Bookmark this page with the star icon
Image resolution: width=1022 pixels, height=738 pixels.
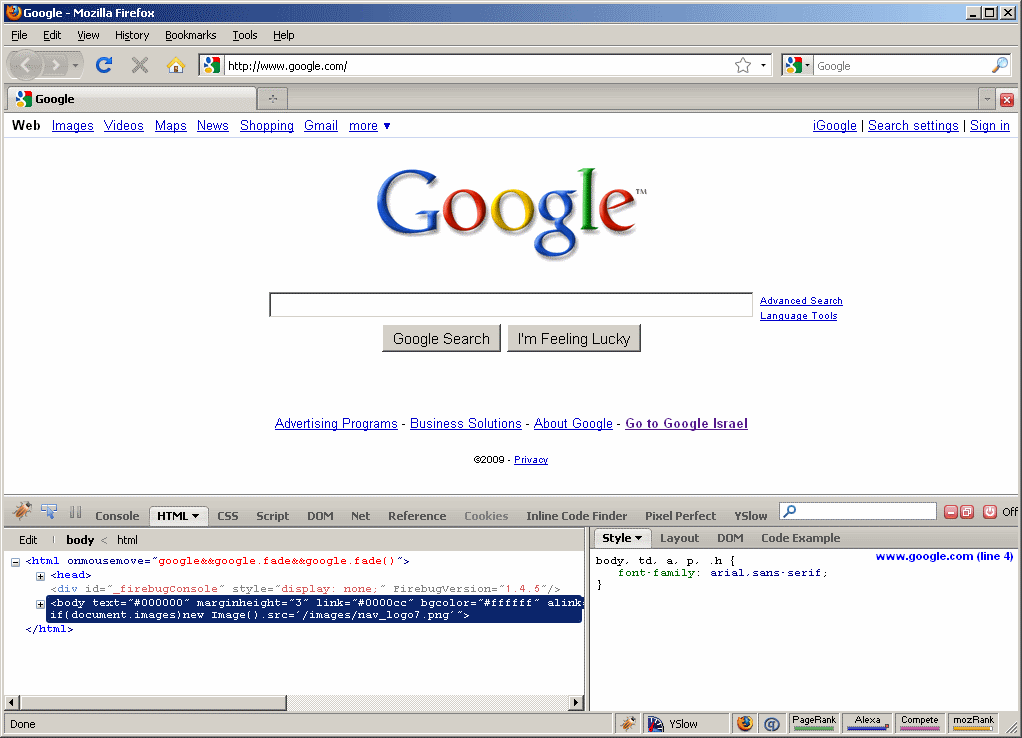[742, 65]
